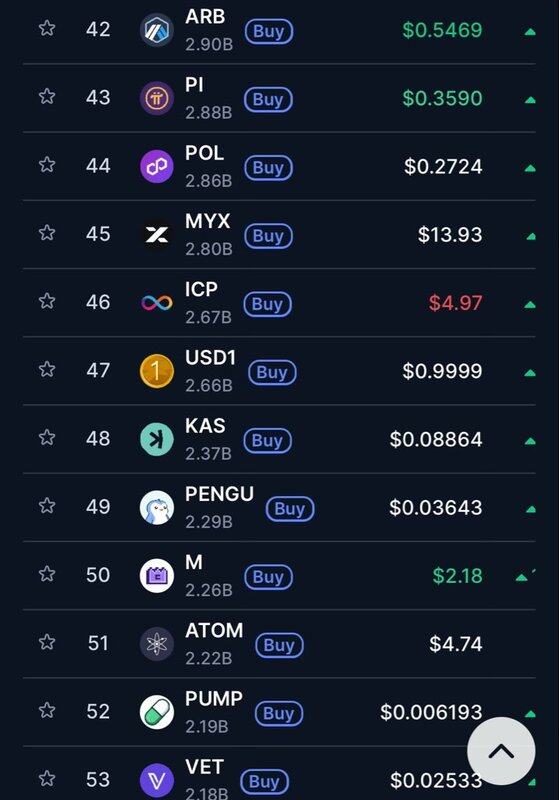Star the rank 50 coin M
This screenshot has width=559, height=800.
coord(47,574)
